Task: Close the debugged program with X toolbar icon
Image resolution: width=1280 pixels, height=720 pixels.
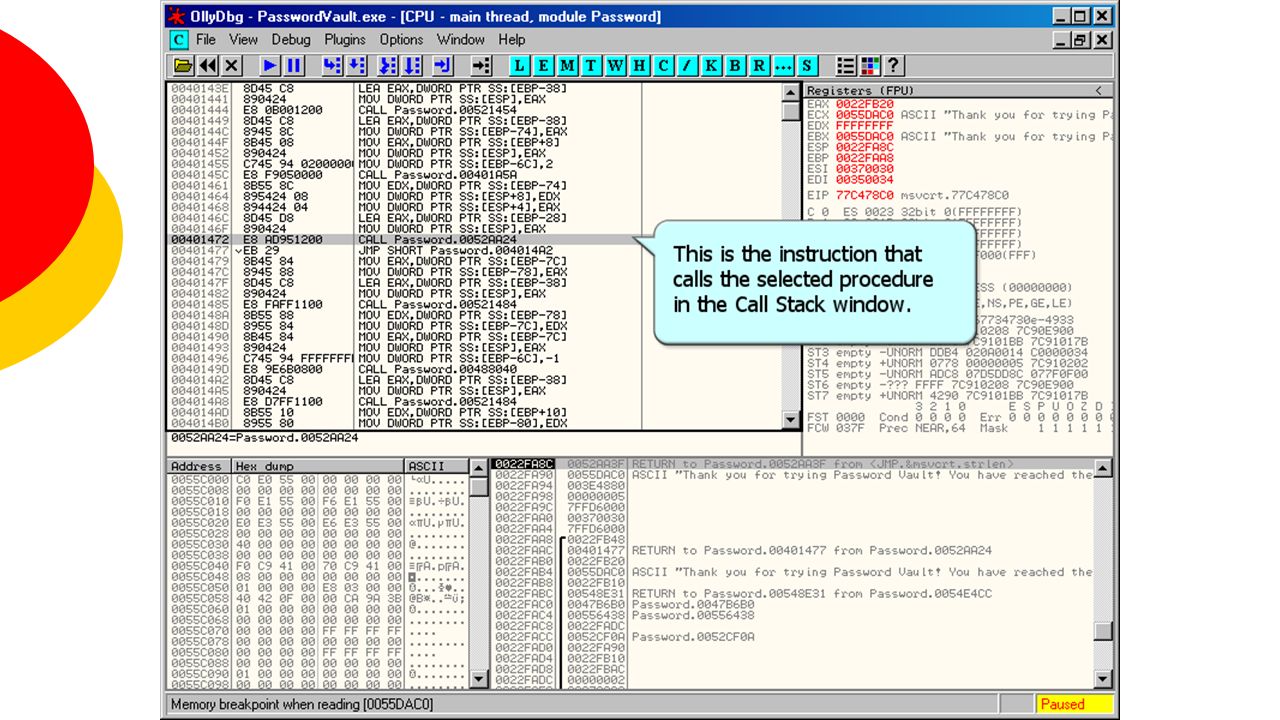Action: [232, 66]
